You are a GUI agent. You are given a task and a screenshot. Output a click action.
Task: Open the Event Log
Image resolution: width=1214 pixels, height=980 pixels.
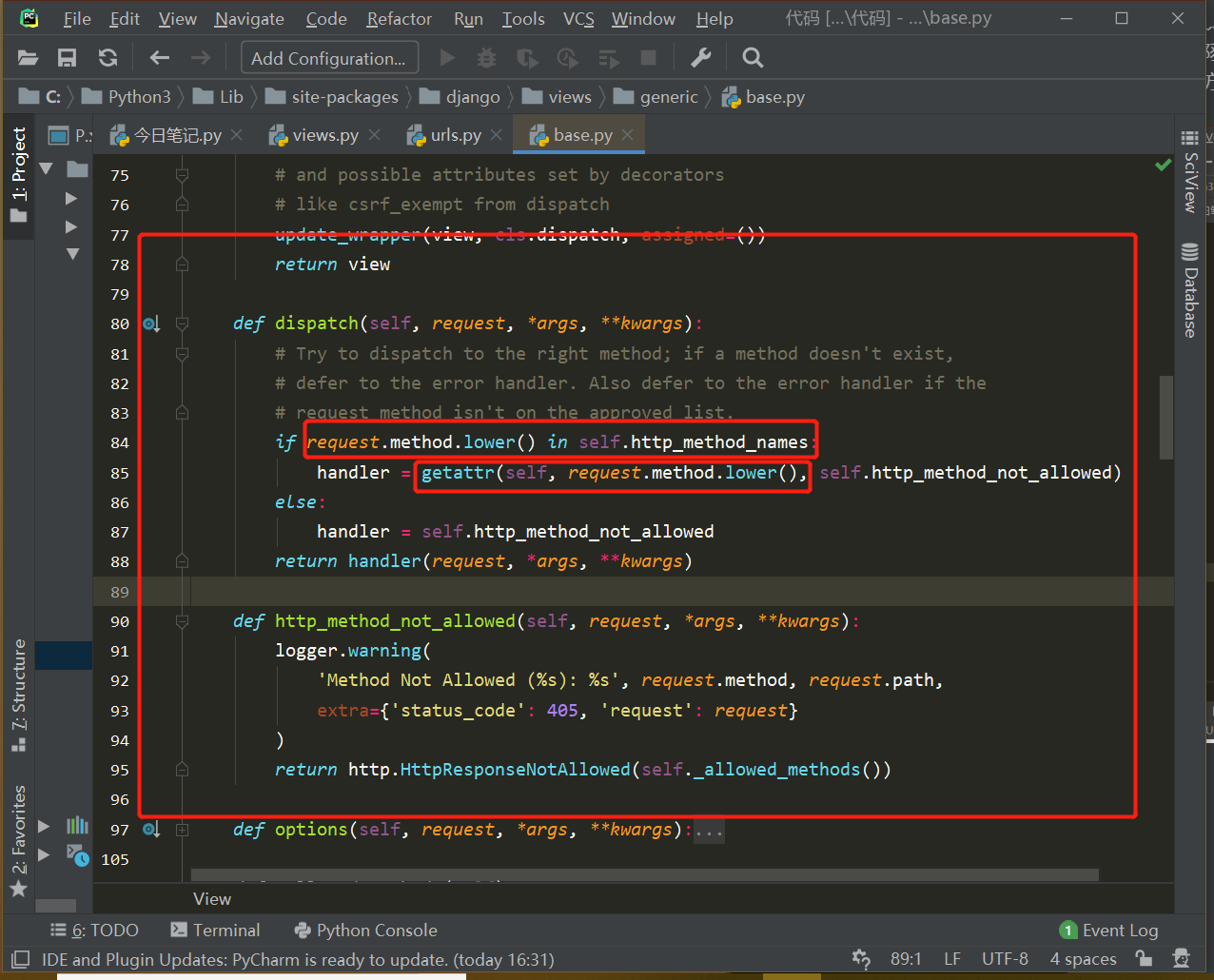point(1109,931)
